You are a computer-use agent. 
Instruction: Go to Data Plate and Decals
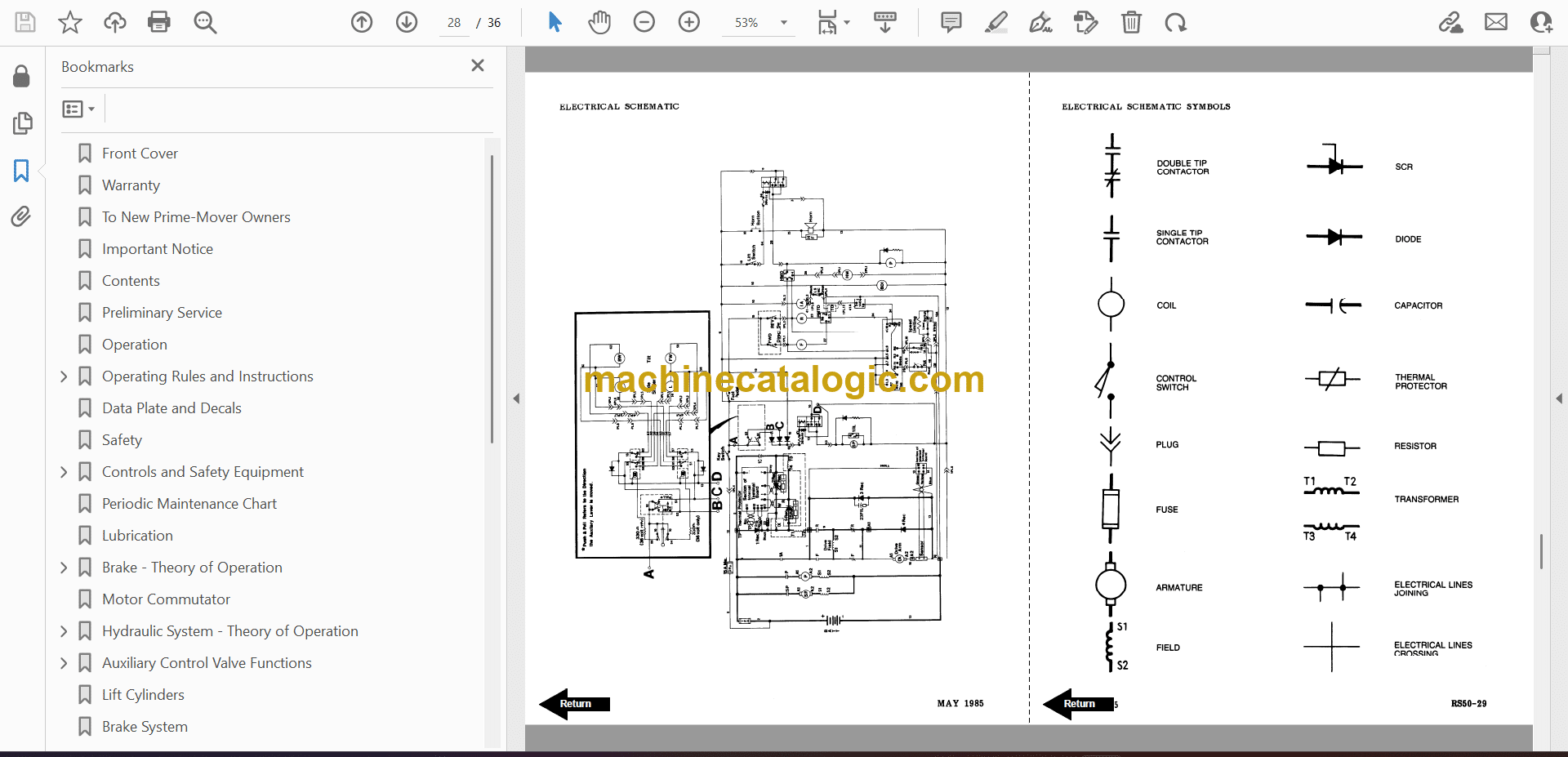[x=171, y=408]
